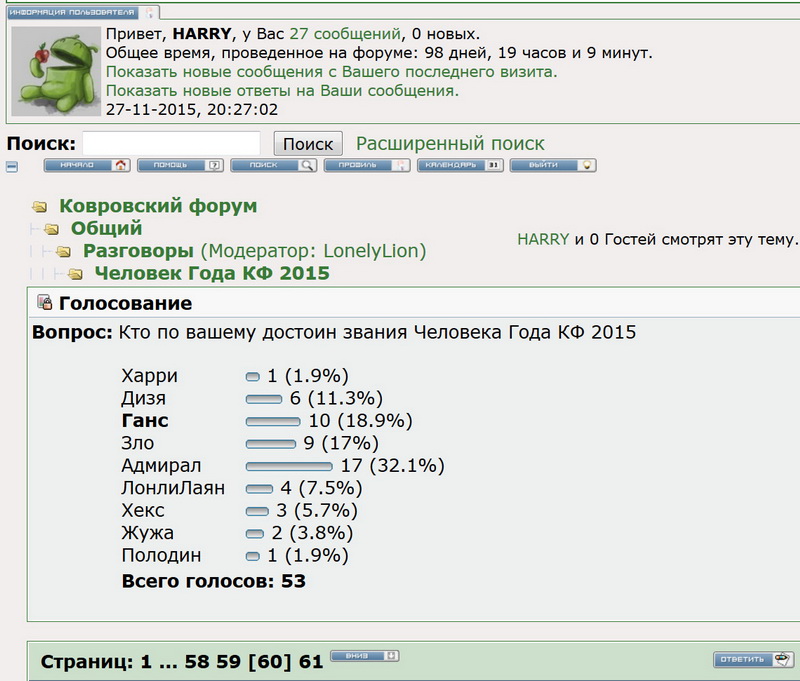The height and width of the screenshot is (681, 800).
Task: Click the Адмирал poll option
Action: coord(161,466)
